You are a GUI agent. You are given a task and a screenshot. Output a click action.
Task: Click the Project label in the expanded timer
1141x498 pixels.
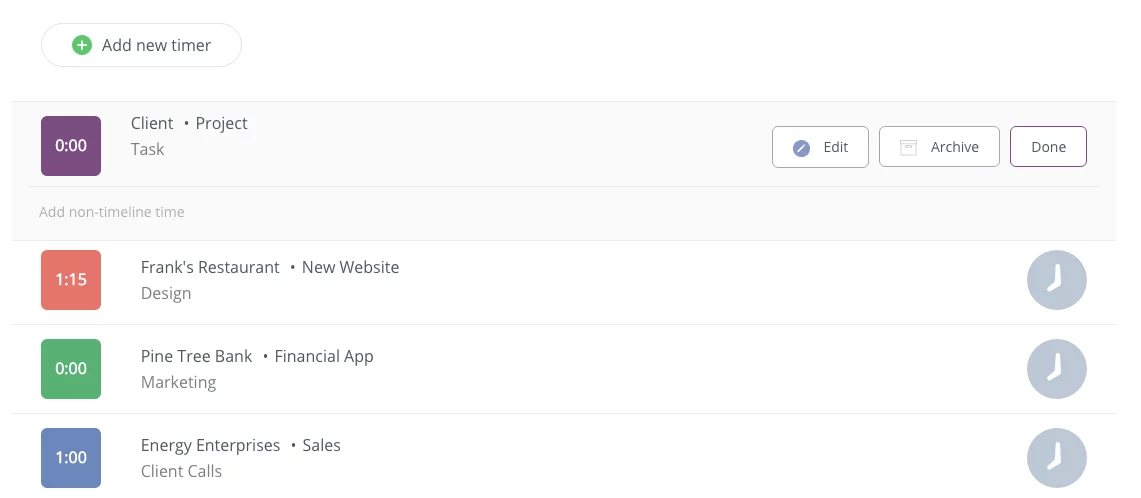[x=222, y=124]
